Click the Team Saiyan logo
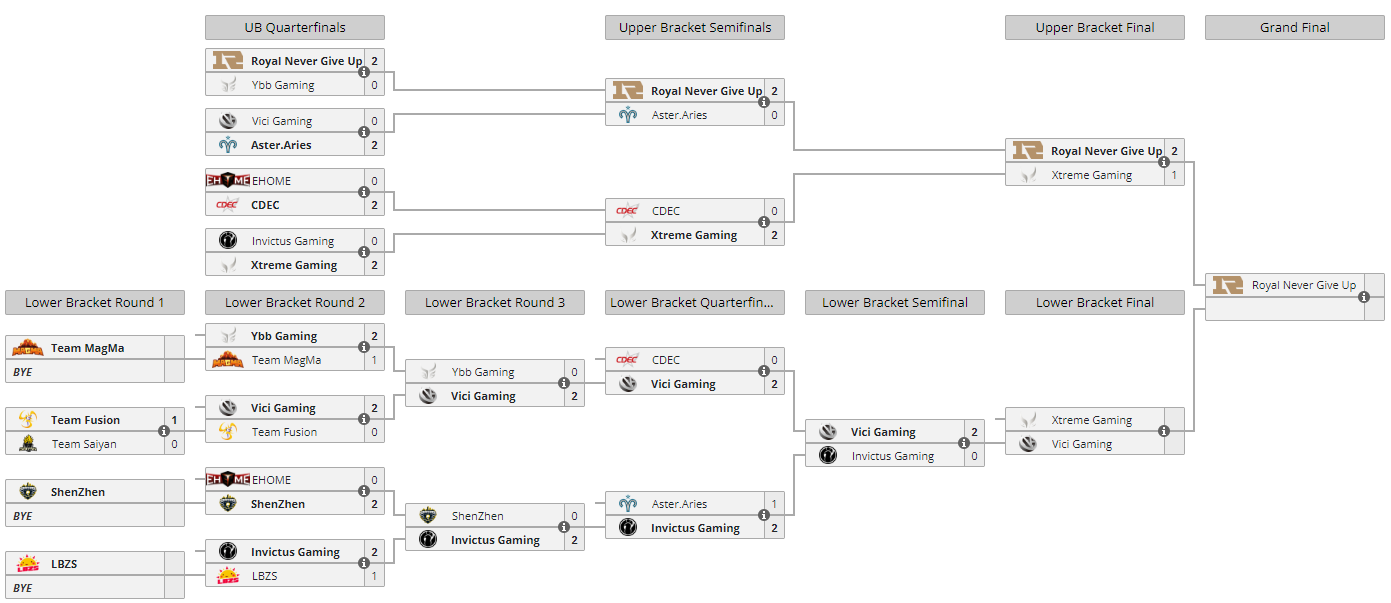1391x603 pixels. (x=27, y=444)
